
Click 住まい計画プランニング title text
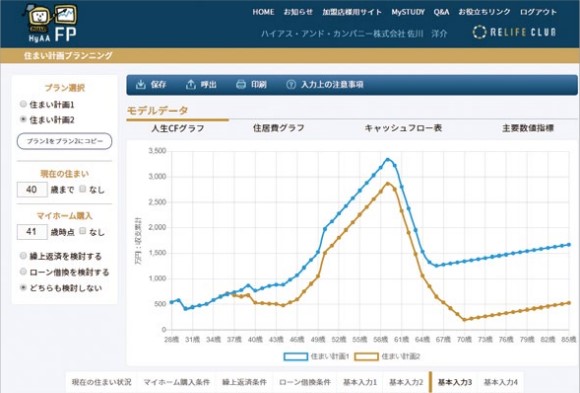click(x=68, y=56)
